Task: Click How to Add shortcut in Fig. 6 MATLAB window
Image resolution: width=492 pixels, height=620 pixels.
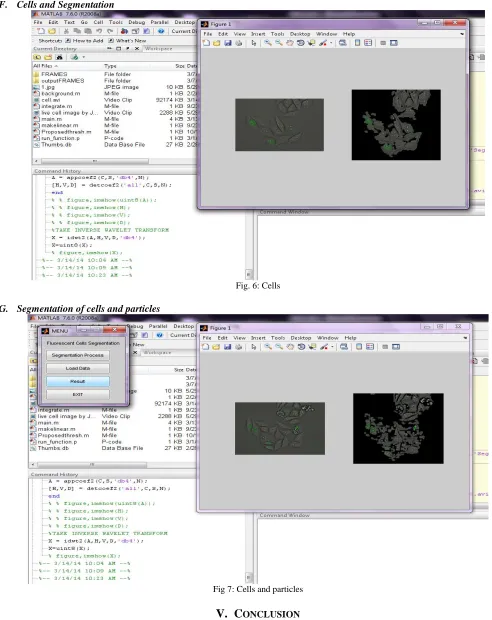Action: pos(84,41)
